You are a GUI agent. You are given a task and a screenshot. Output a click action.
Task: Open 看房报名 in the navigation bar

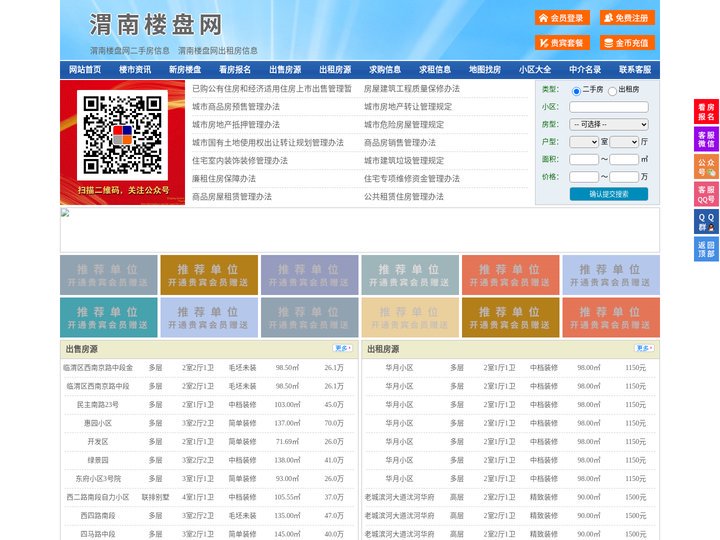coord(235,70)
